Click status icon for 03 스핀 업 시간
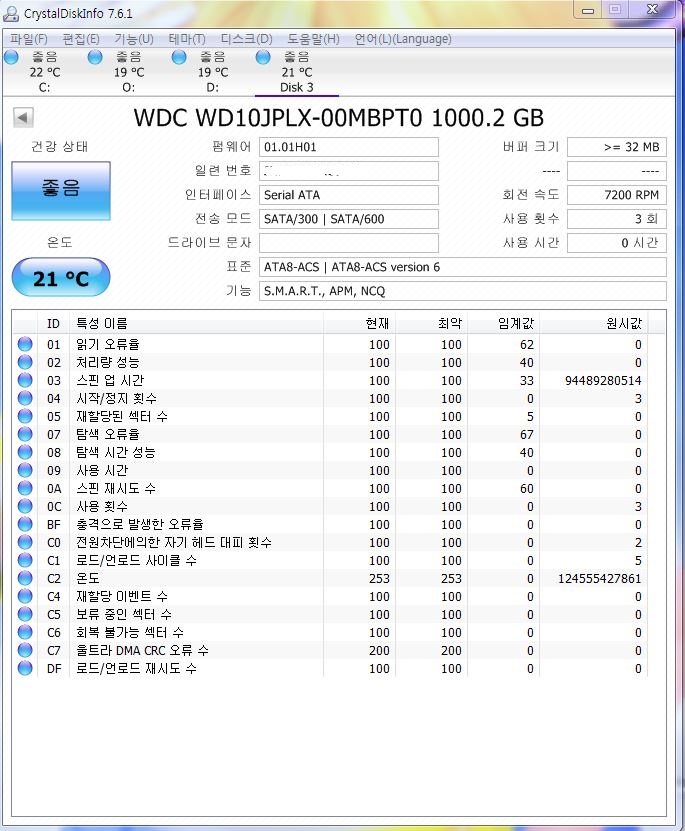 pyautogui.click(x=25, y=381)
